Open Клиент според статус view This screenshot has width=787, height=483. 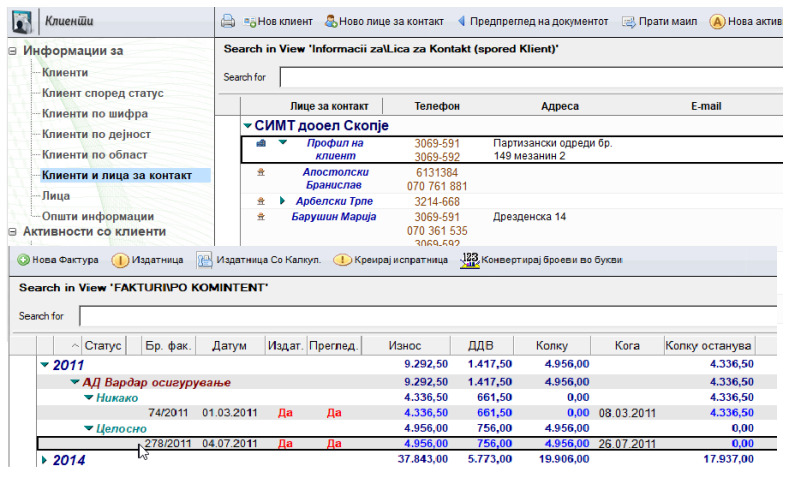[x=102, y=93]
